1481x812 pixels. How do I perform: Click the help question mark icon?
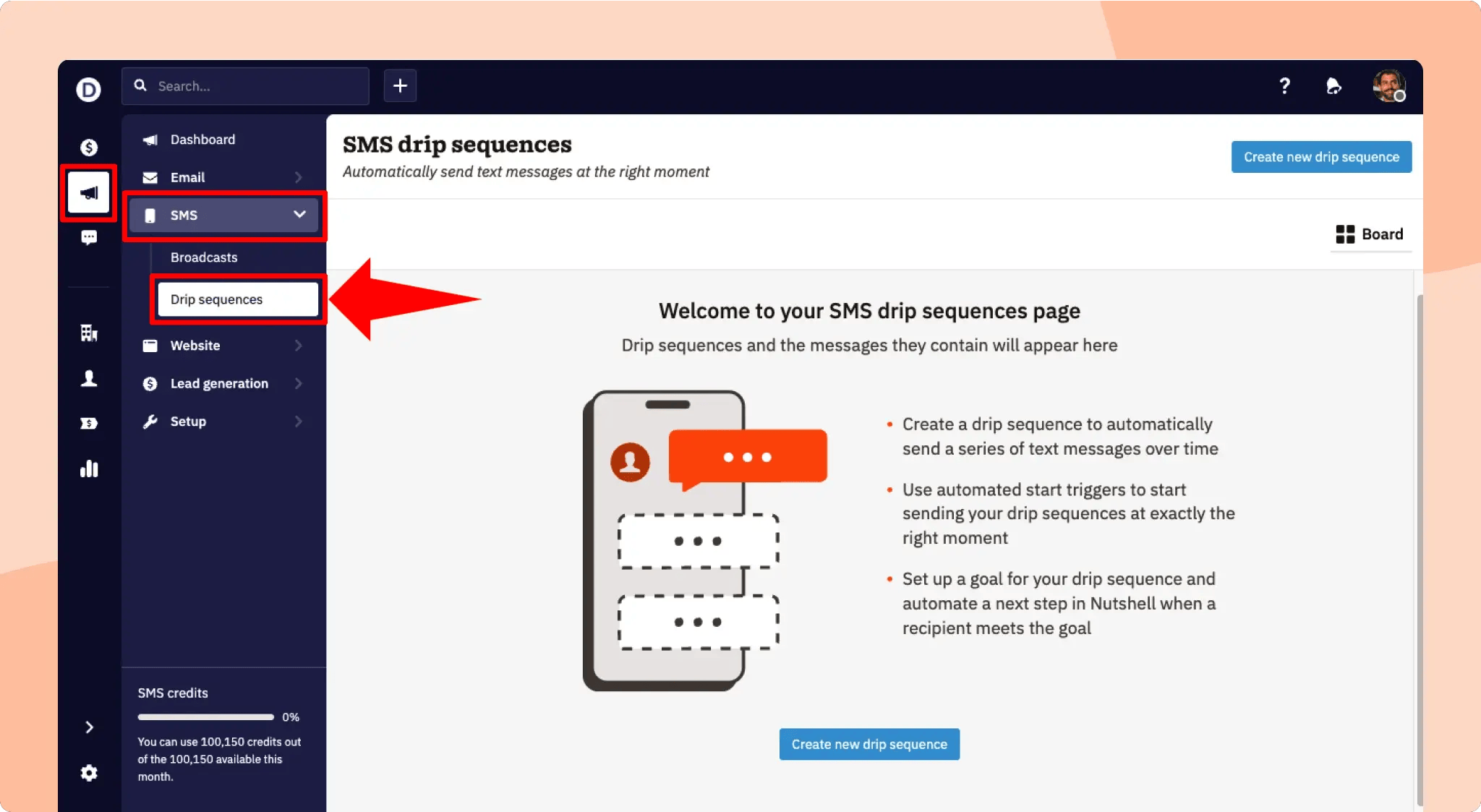pos(1284,86)
